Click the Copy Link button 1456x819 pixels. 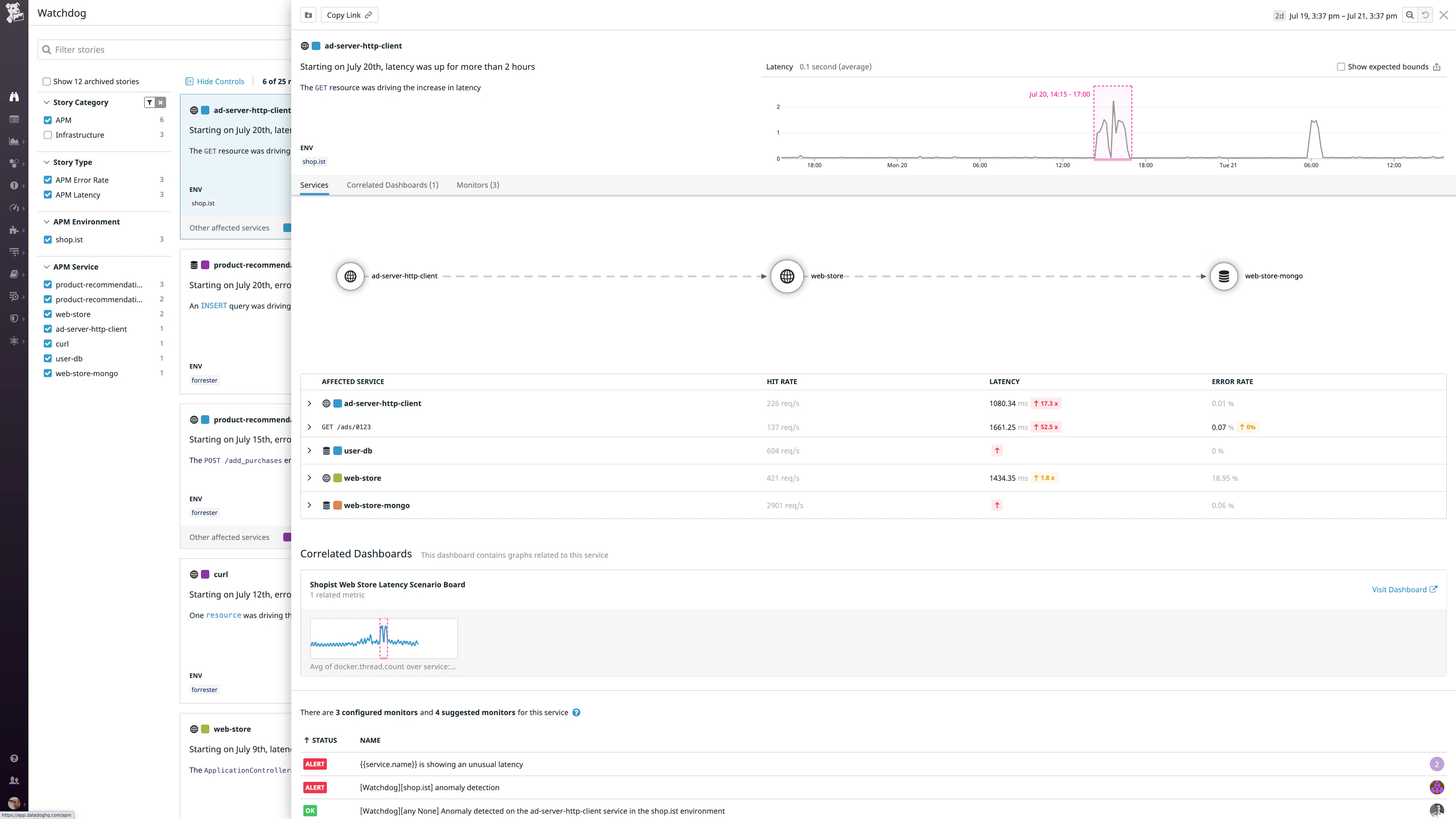[349, 15]
